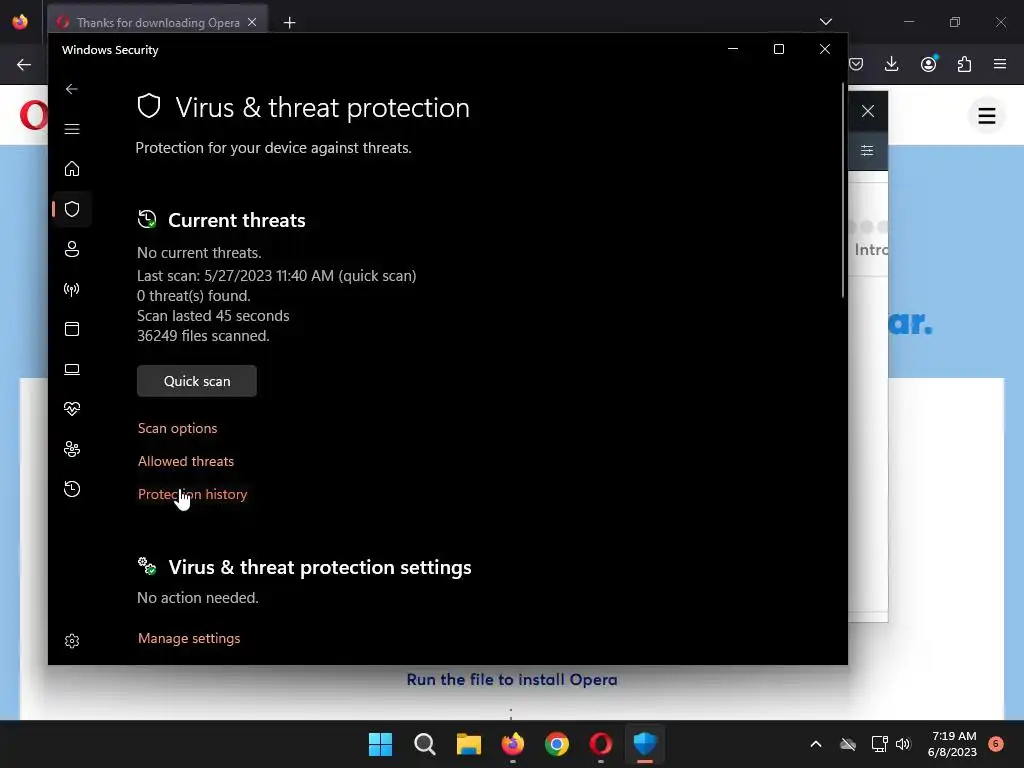Open Opera from taskbar
The height and width of the screenshot is (768, 1024).
click(x=601, y=744)
